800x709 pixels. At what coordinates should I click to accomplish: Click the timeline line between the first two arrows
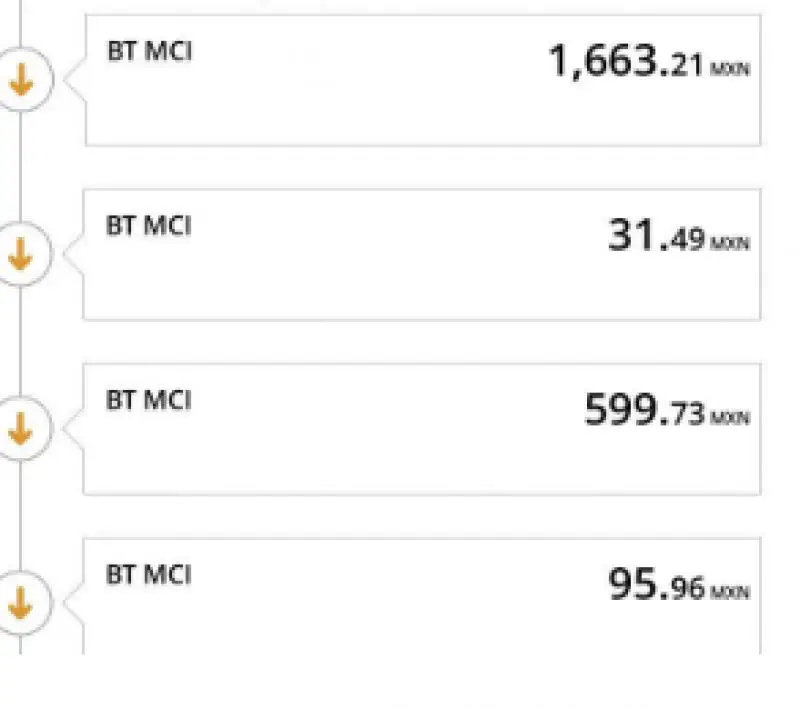(x=20, y=166)
